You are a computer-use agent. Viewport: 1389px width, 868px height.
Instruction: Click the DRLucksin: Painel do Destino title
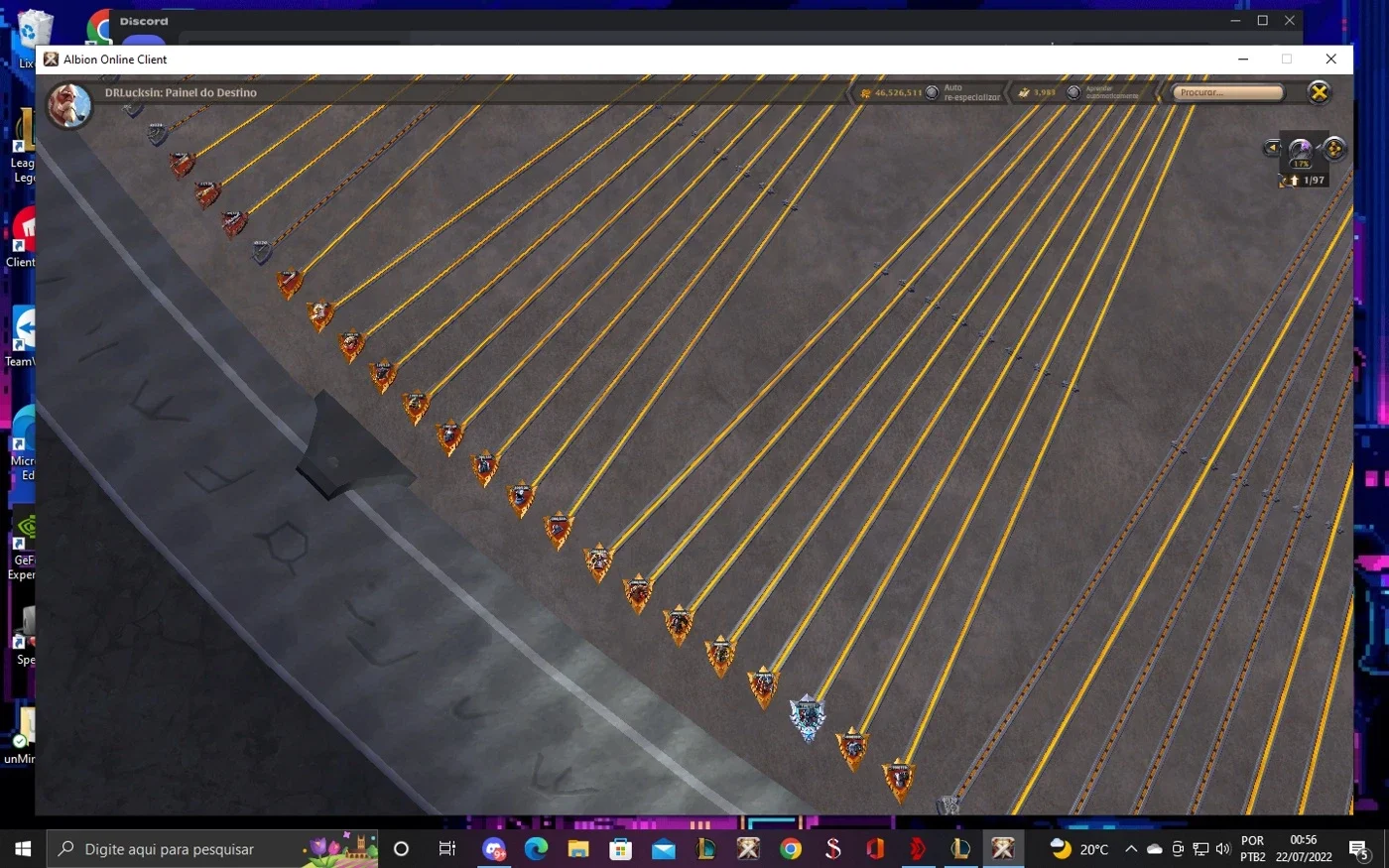pyautogui.click(x=181, y=92)
